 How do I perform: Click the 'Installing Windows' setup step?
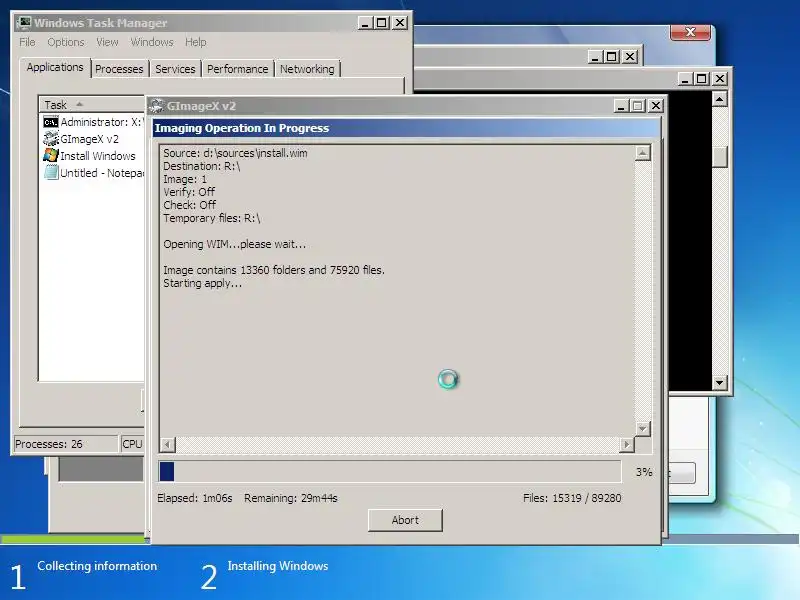click(x=278, y=566)
